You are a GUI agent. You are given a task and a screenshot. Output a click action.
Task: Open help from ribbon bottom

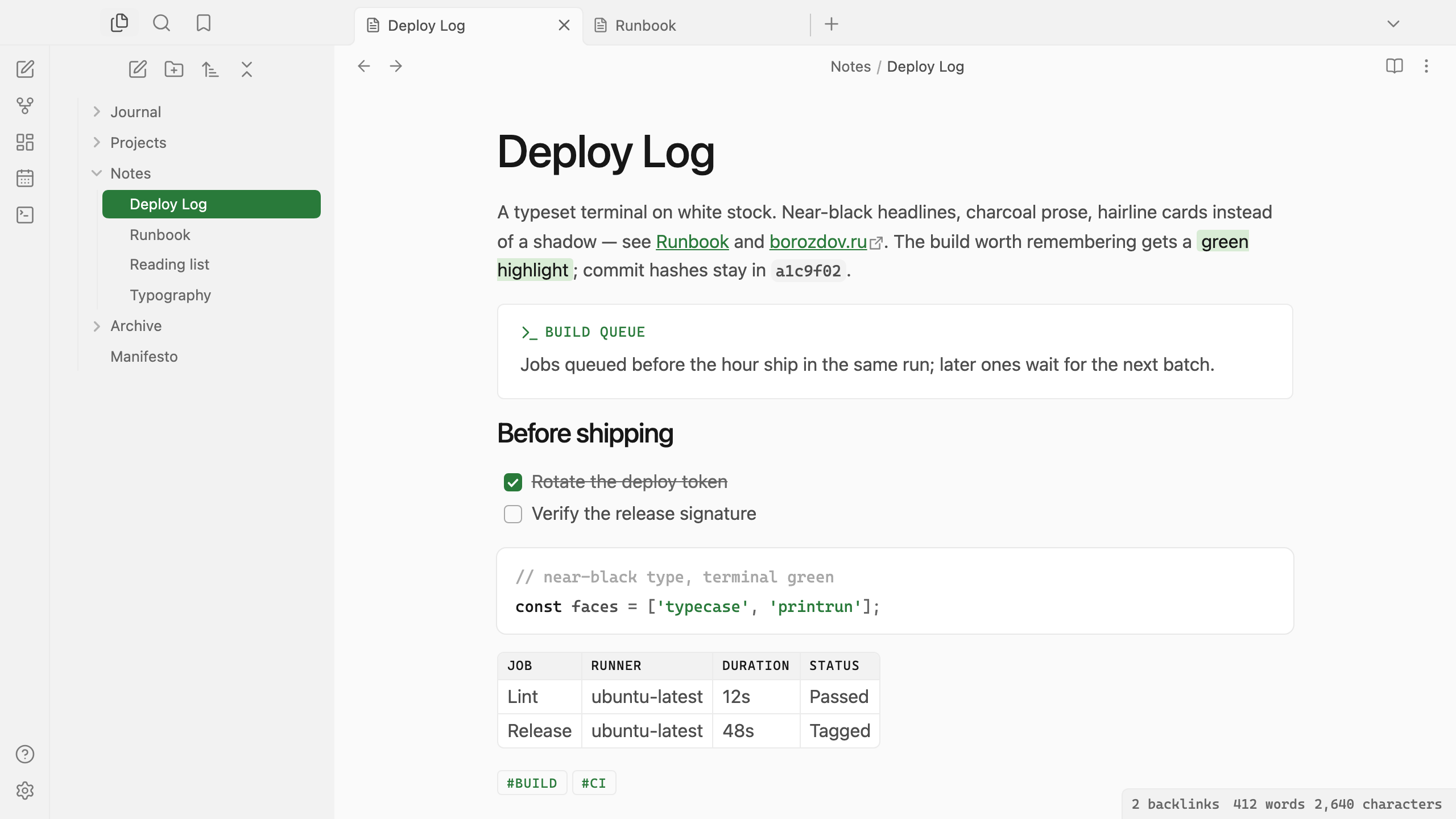(x=25, y=754)
